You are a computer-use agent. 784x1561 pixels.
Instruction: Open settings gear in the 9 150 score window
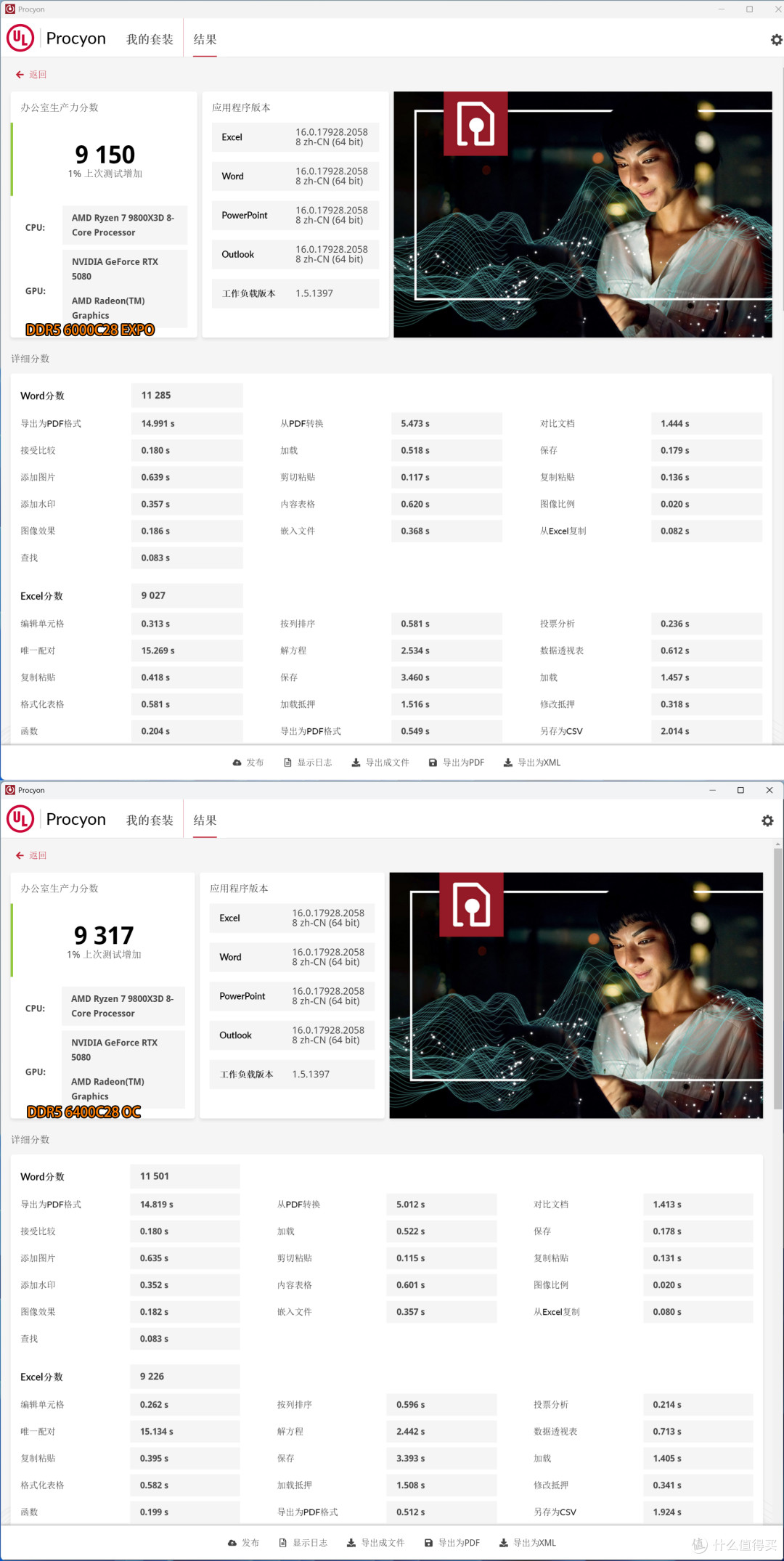point(776,40)
